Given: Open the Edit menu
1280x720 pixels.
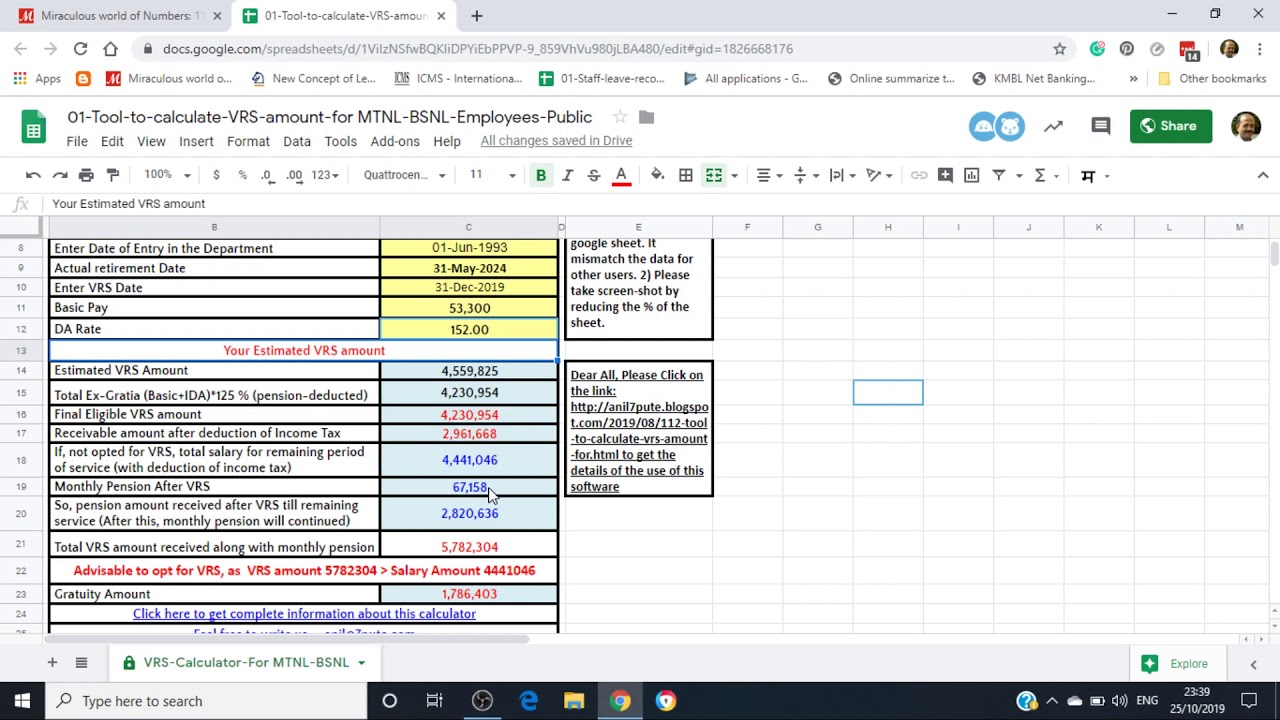Looking at the screenshot, I should (112, 141).
